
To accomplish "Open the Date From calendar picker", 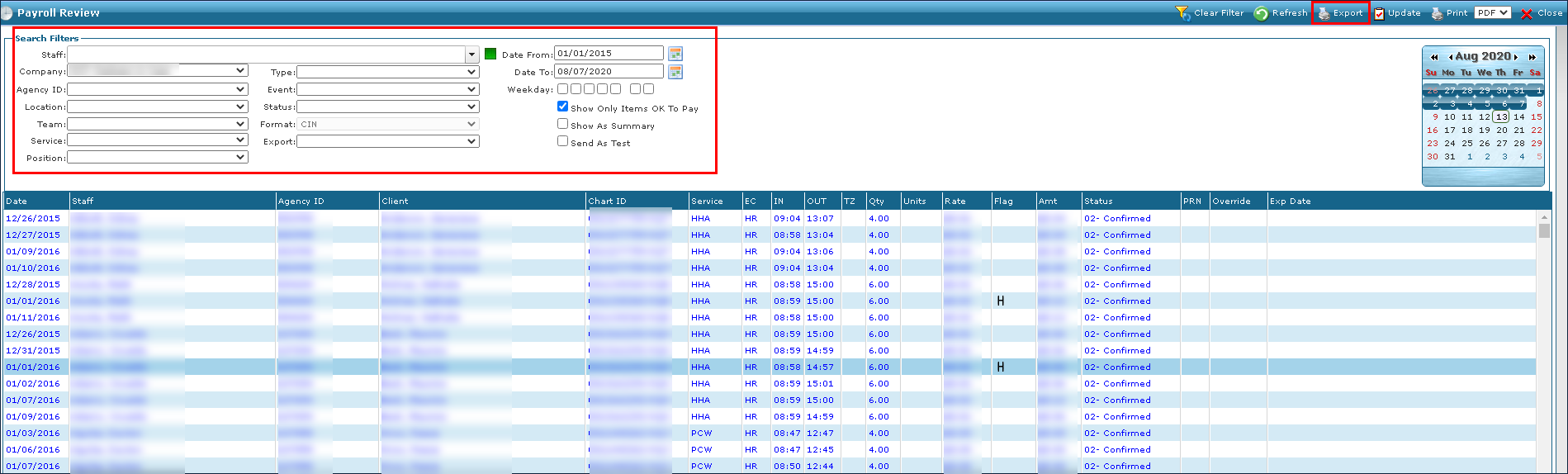I will click(675, 54).
